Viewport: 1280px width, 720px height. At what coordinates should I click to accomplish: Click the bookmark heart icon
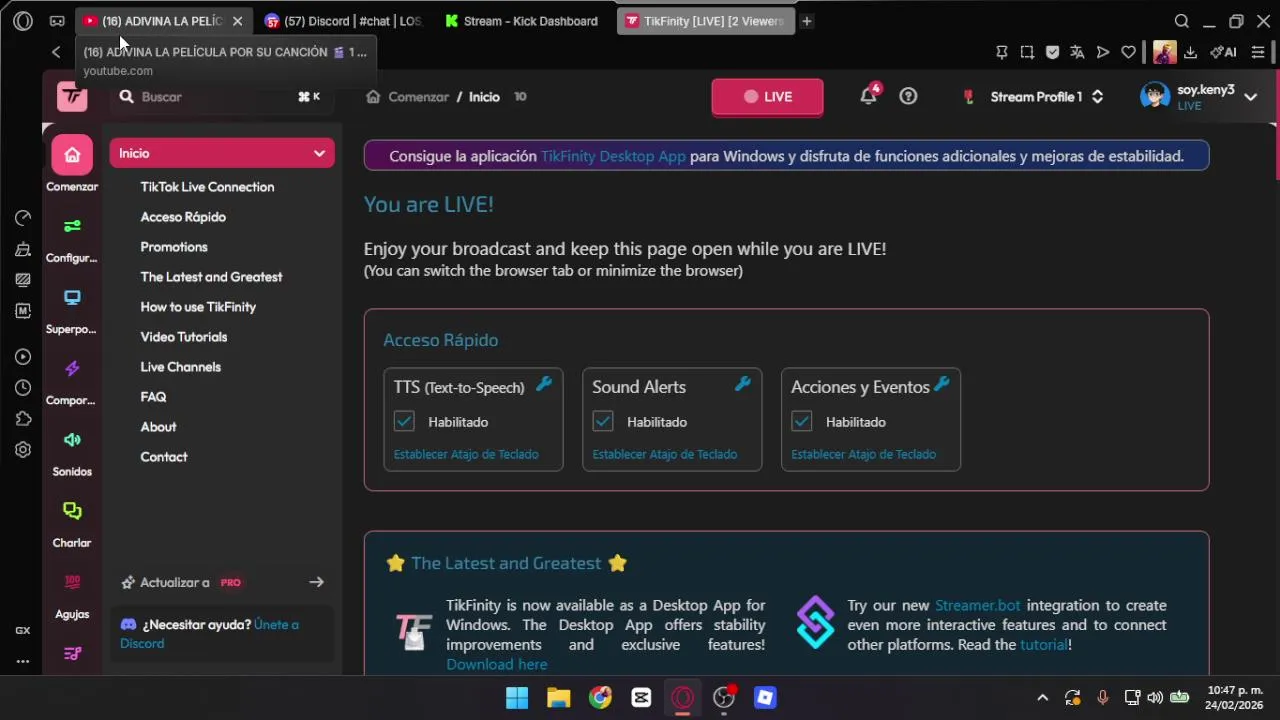pyautogui.click(x=1128, y=52)
